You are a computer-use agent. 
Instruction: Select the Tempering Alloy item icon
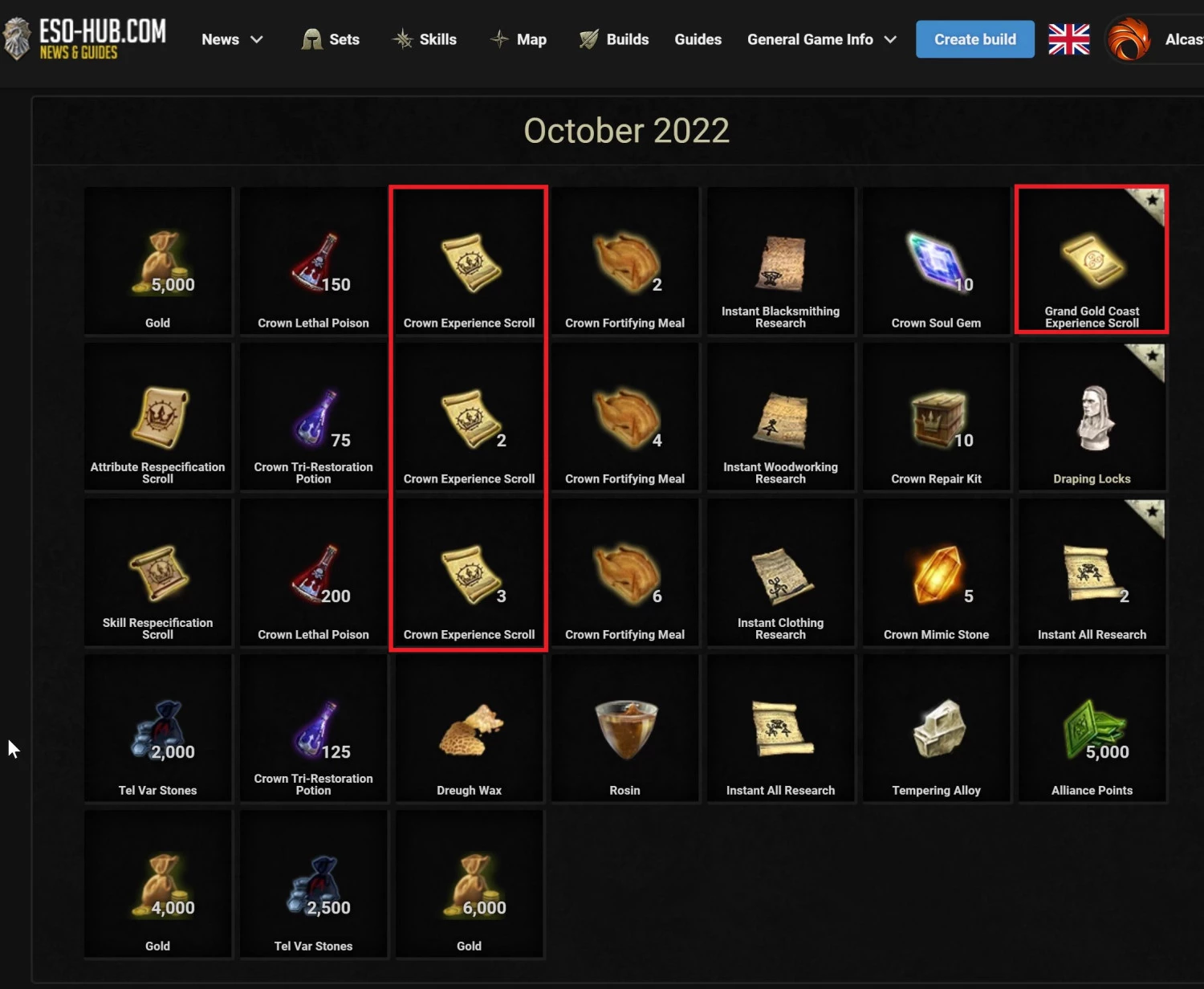(x=938, y=729)
